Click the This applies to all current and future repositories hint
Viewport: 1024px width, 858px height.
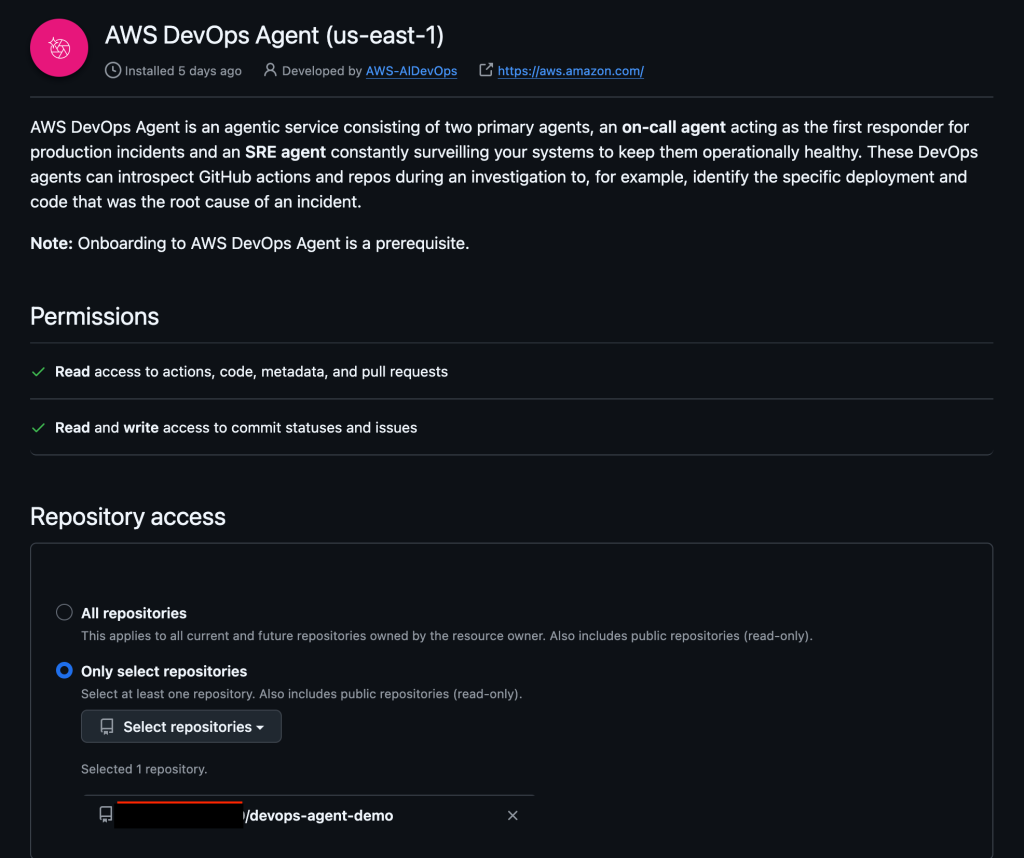click(447, 636)
